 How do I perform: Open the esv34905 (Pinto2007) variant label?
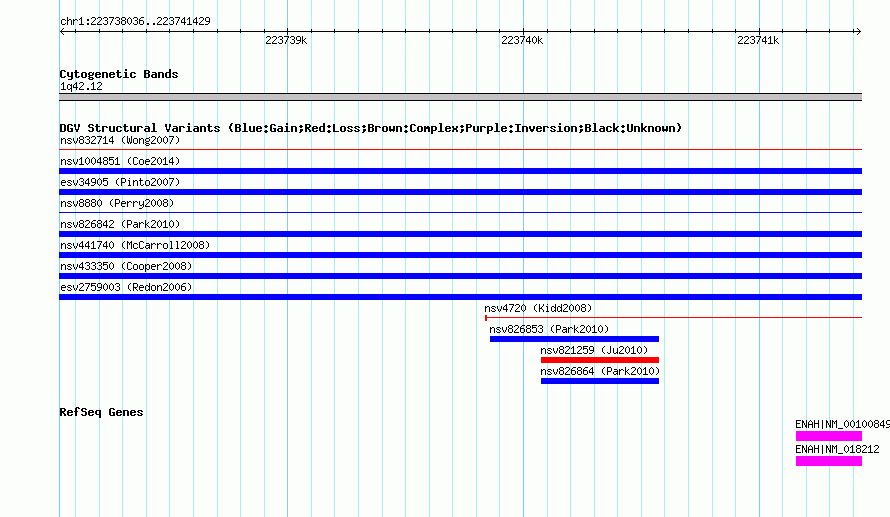120,182
